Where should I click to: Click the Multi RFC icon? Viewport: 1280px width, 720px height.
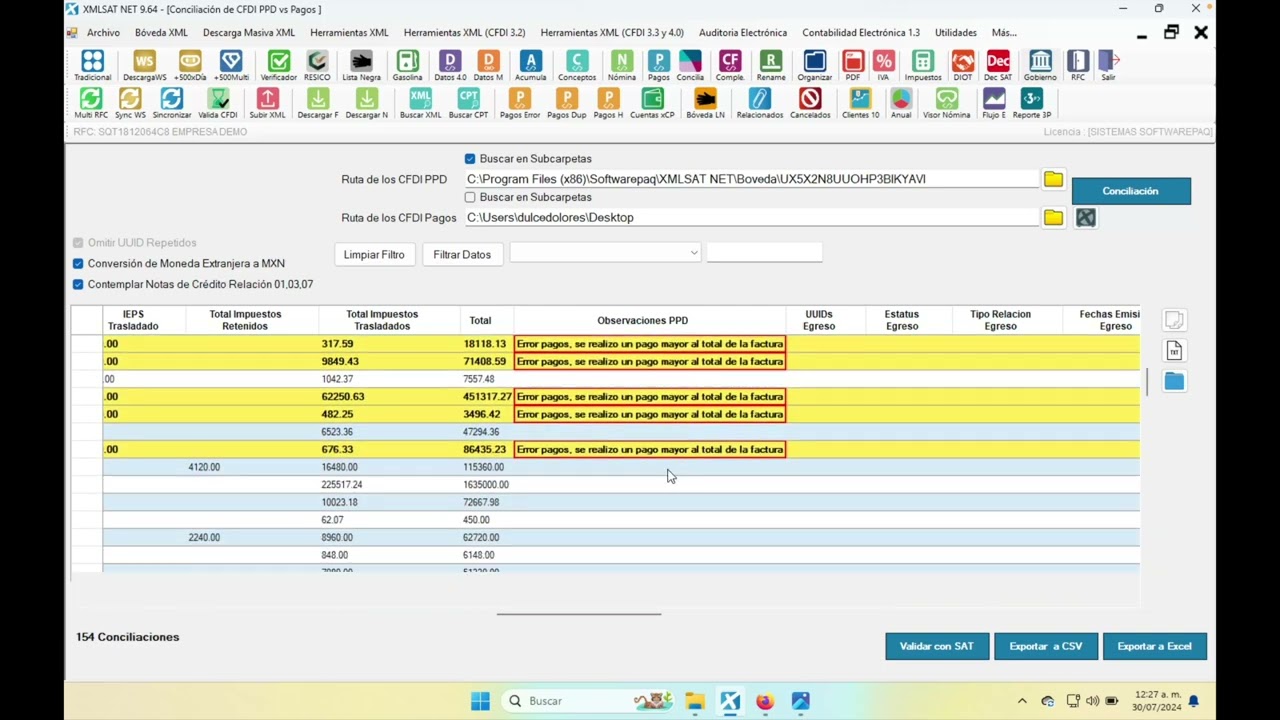tap(91, 104)
